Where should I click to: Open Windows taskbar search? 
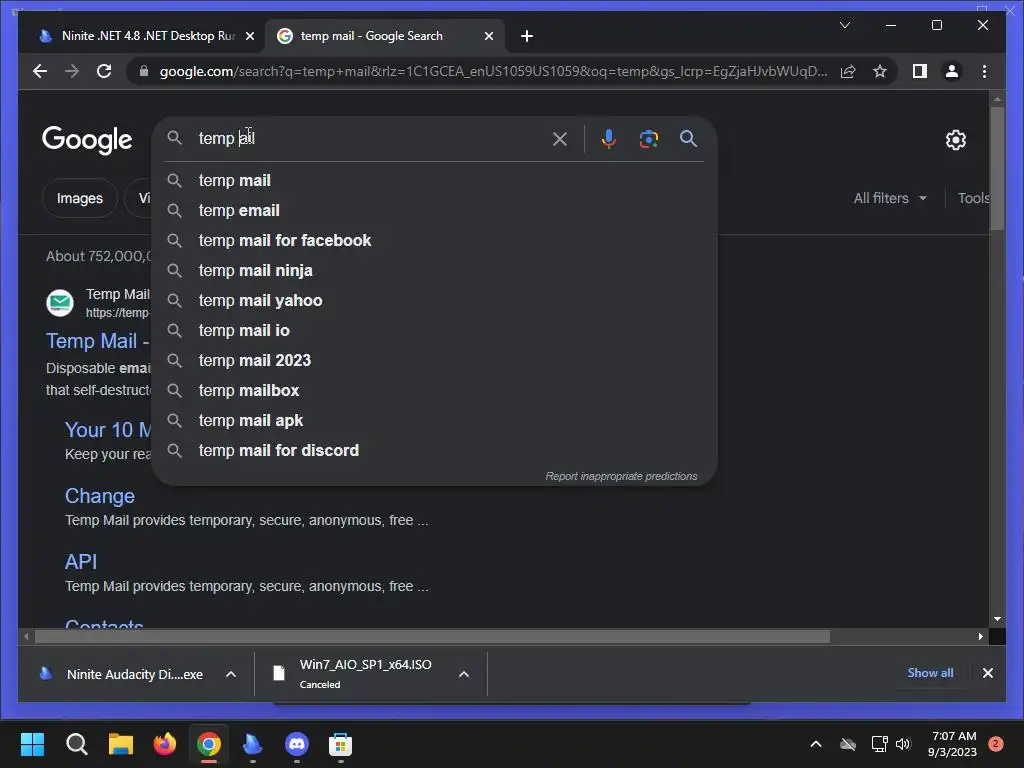point(76,744)
